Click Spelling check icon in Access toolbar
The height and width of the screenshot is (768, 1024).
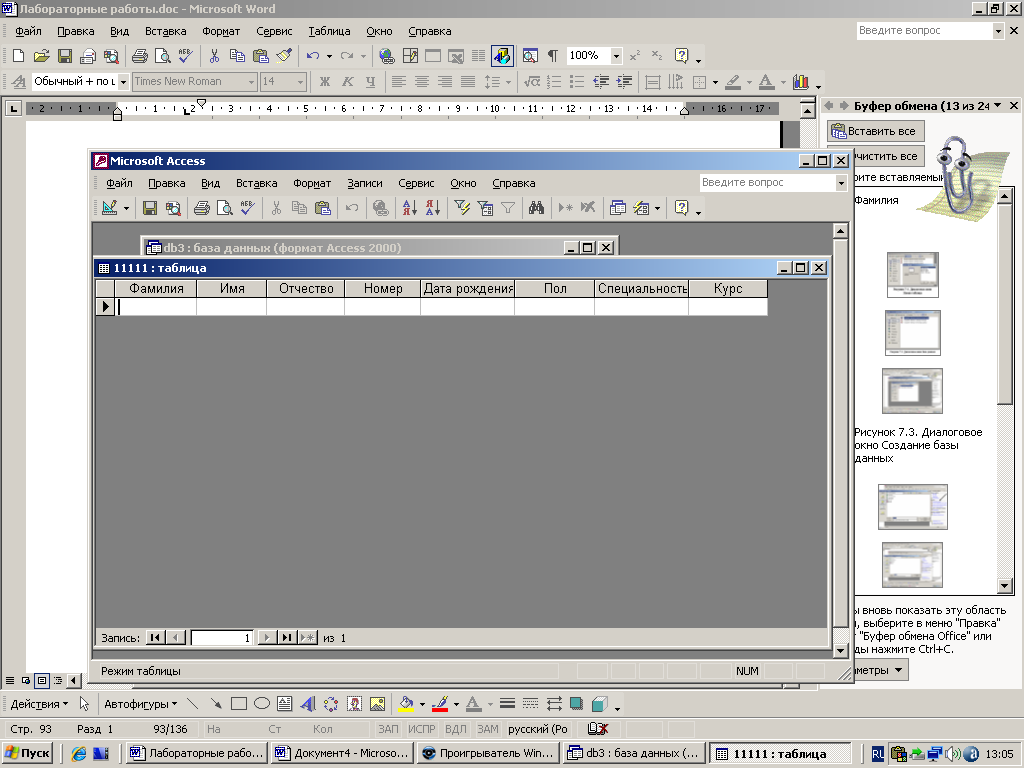[248, 208]
